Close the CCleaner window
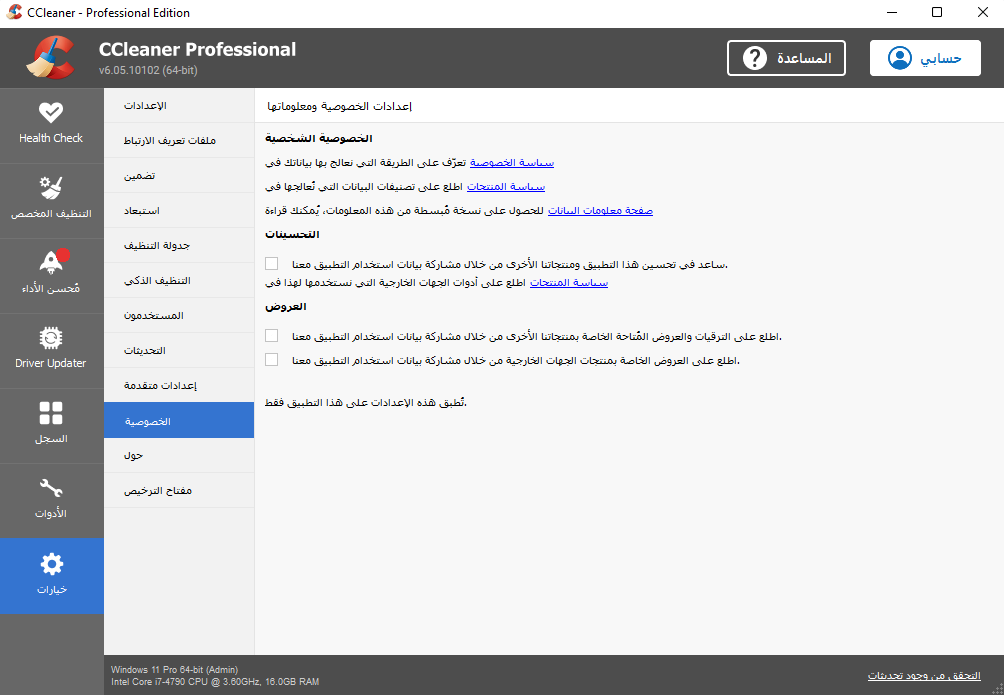The image size is (1004, 695). pos(982,13)
